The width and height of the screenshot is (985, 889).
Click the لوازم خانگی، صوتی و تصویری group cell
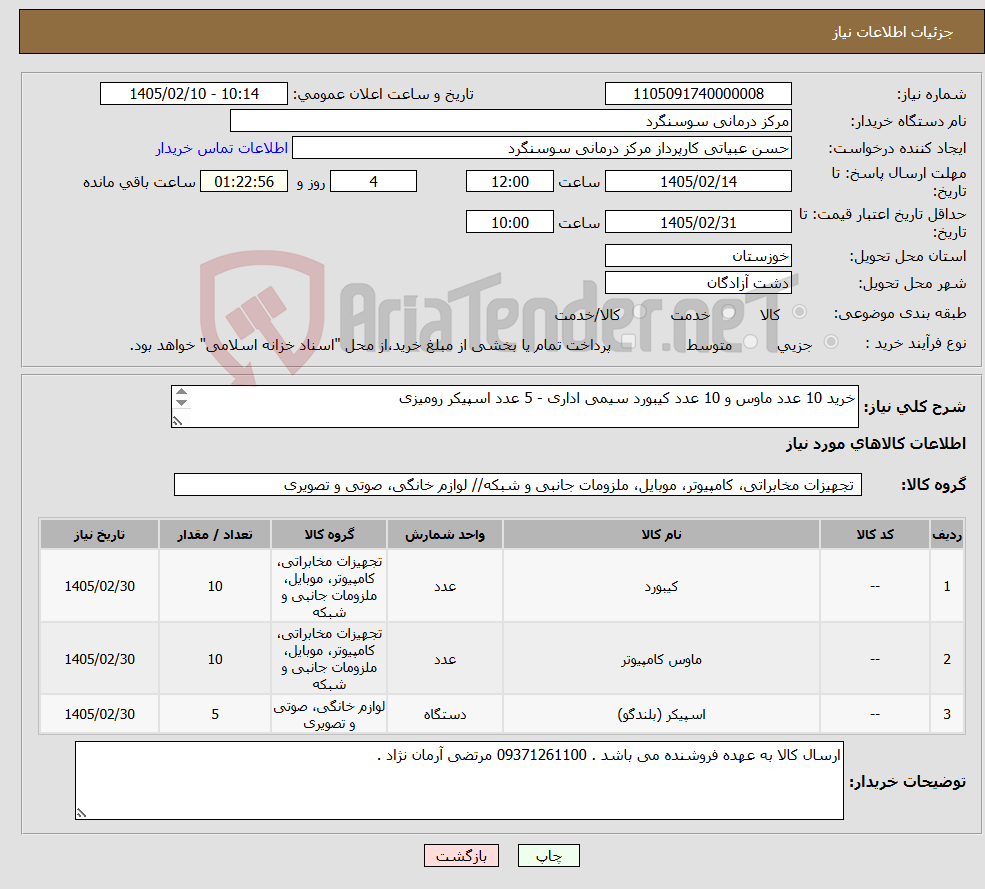click(329, 714)
